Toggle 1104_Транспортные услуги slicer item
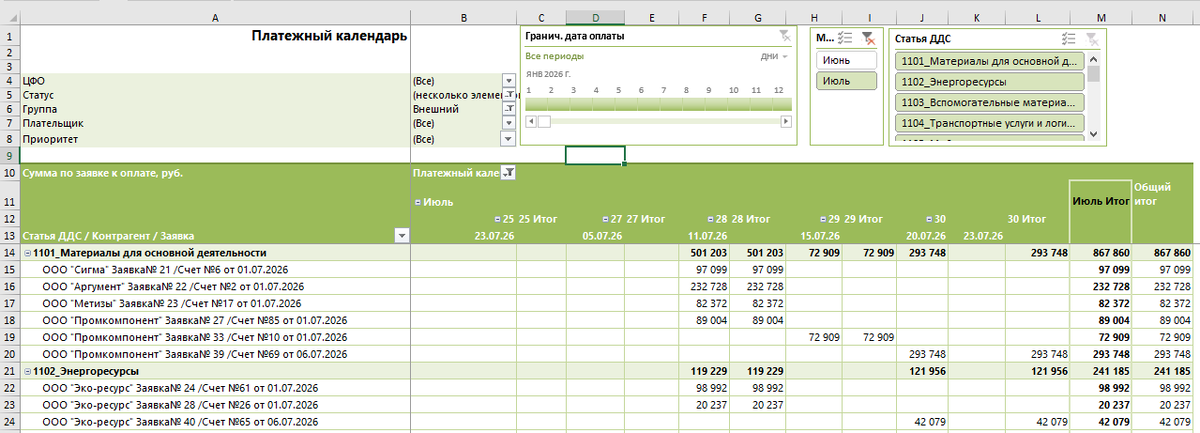The width and height of the screenshot is (1200, 433). 990,123
